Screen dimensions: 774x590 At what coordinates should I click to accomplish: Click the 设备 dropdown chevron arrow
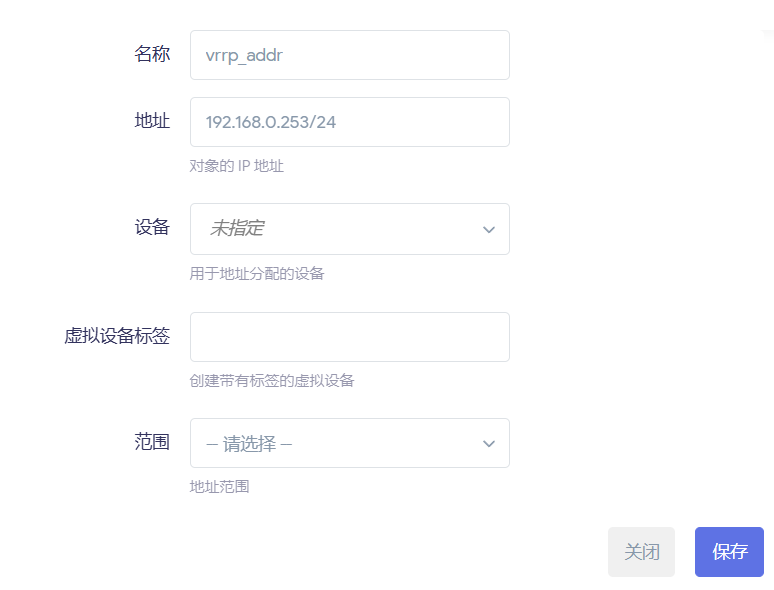(x=489, y=230)
